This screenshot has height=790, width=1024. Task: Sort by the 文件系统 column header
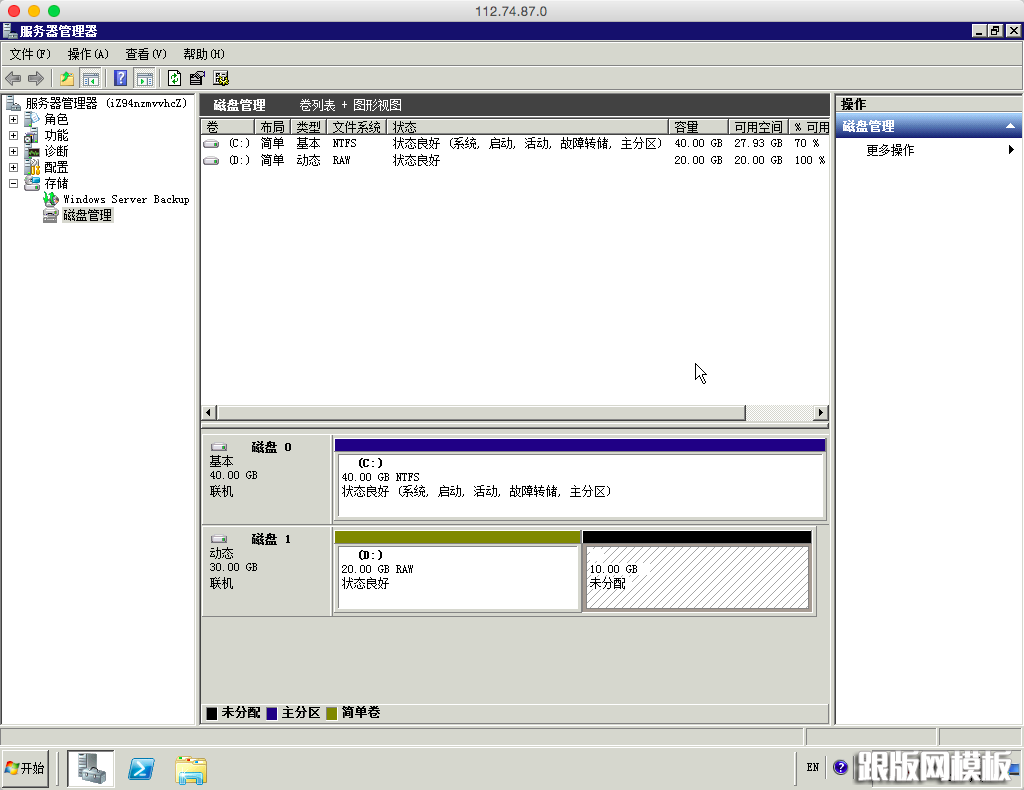point(356,127)
